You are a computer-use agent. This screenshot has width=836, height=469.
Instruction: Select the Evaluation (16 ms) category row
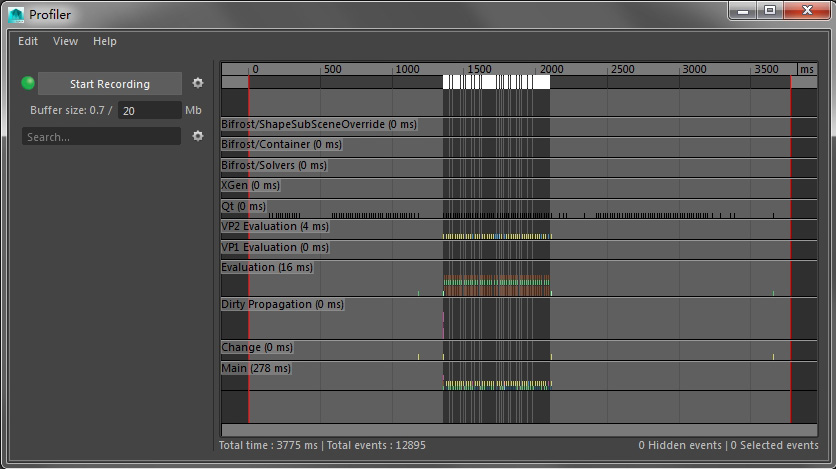click(266, 268)
